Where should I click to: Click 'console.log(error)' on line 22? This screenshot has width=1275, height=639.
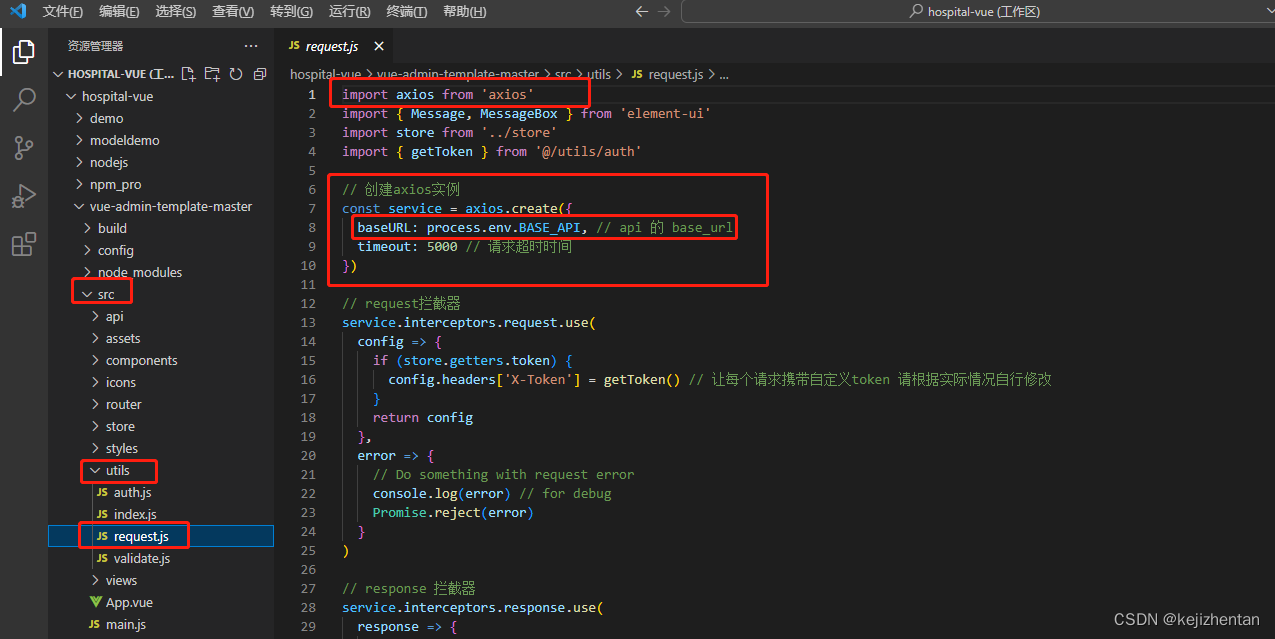click(x=442, y=493)
